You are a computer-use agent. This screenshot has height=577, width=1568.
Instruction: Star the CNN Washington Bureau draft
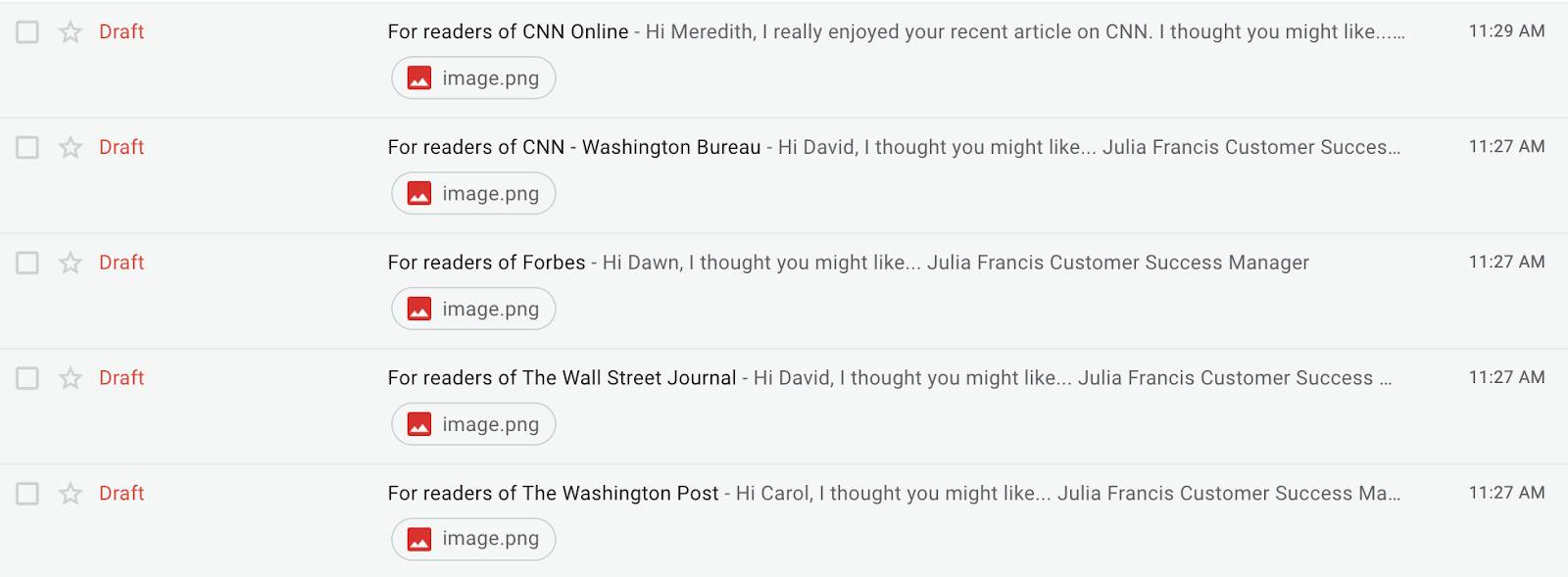pos(71,148)
